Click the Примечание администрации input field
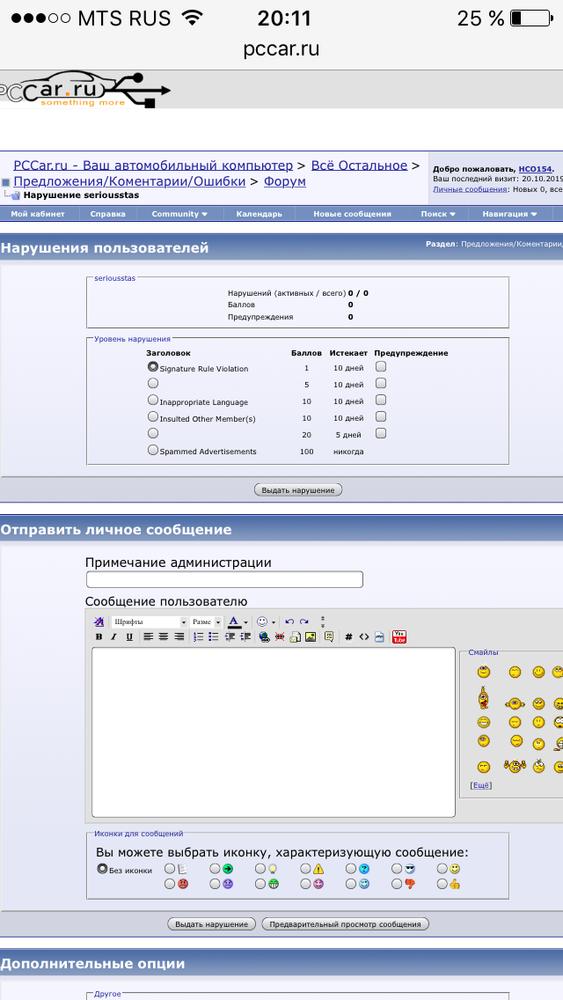 [x=224, y=579]
